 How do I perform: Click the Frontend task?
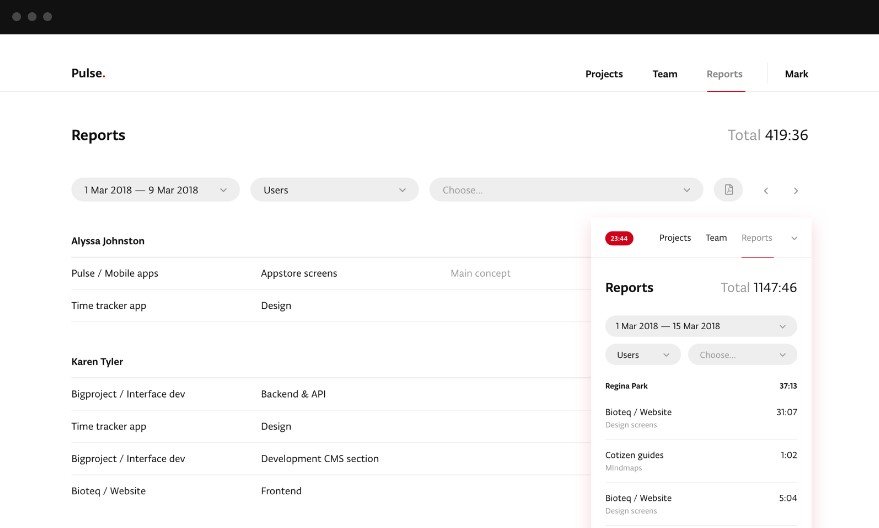(x=281, y=491)
